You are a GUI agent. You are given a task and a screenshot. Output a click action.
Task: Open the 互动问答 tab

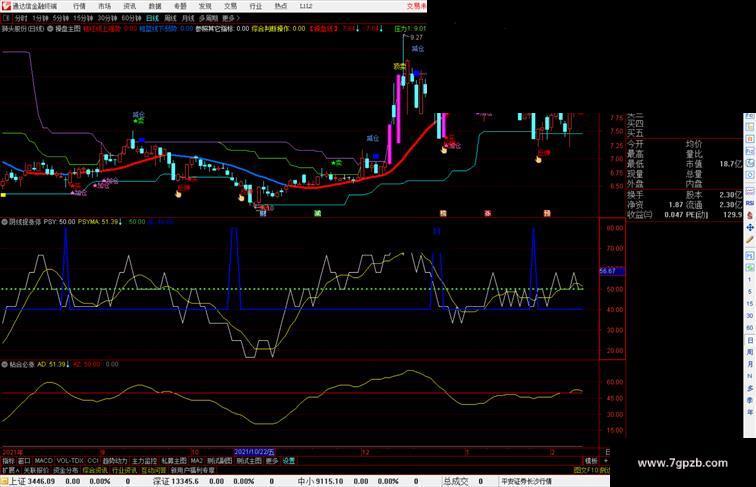154,470
